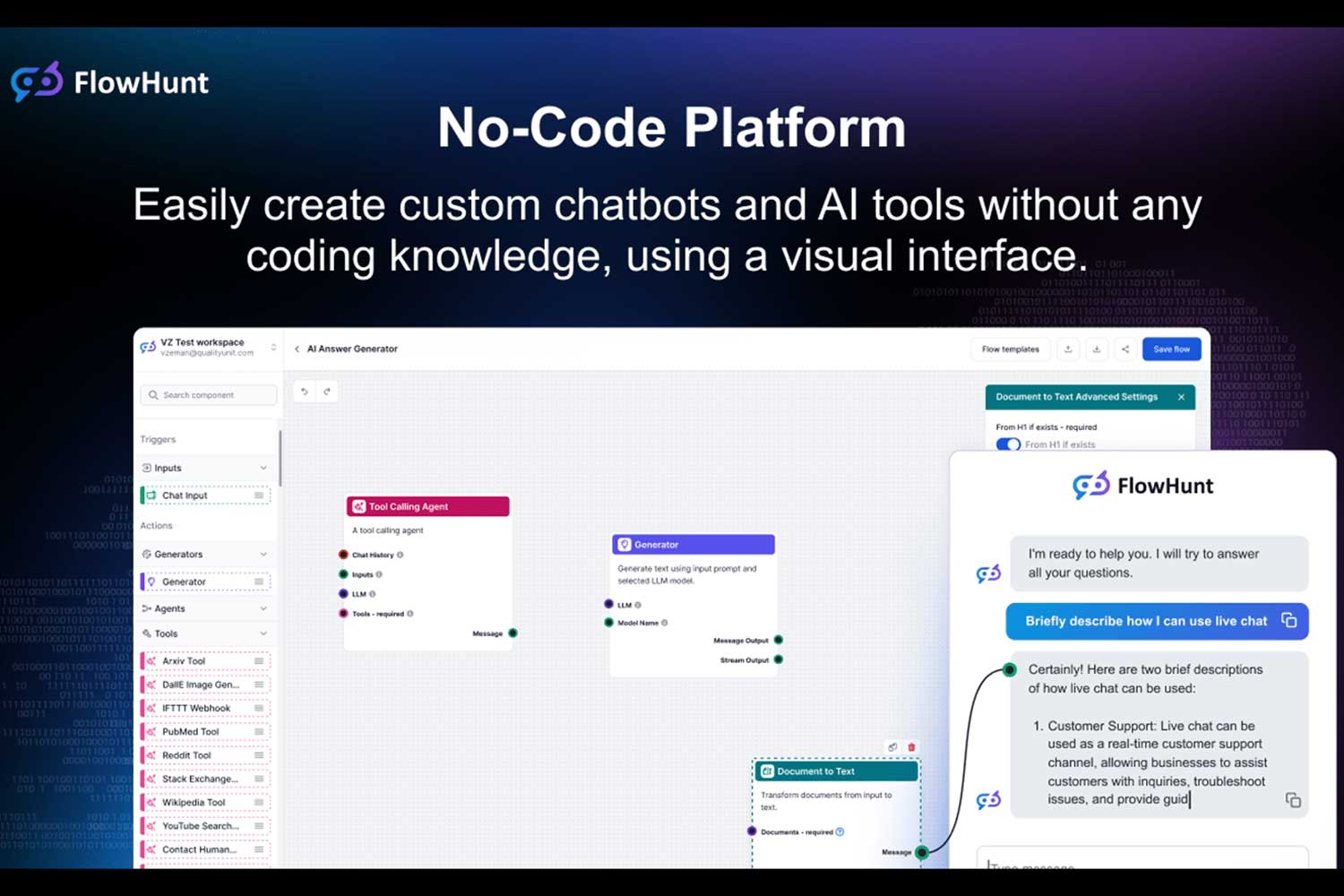The image size is (1344, 896).
Task: Click drag handle on Wikipedia Tool
Action: click(x=259, y=803)
